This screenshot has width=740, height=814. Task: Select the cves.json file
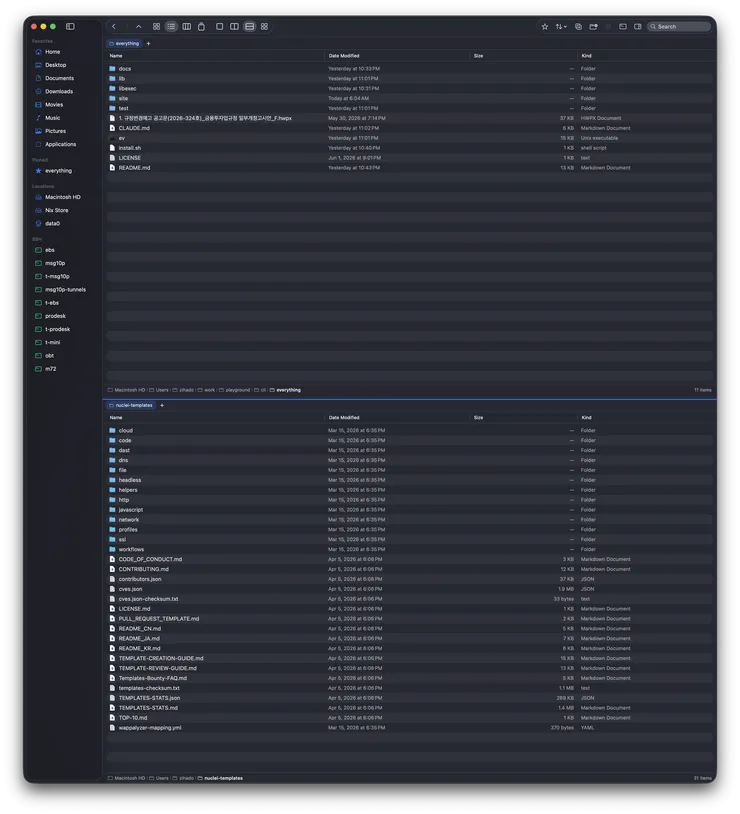[x=410, y=589]
